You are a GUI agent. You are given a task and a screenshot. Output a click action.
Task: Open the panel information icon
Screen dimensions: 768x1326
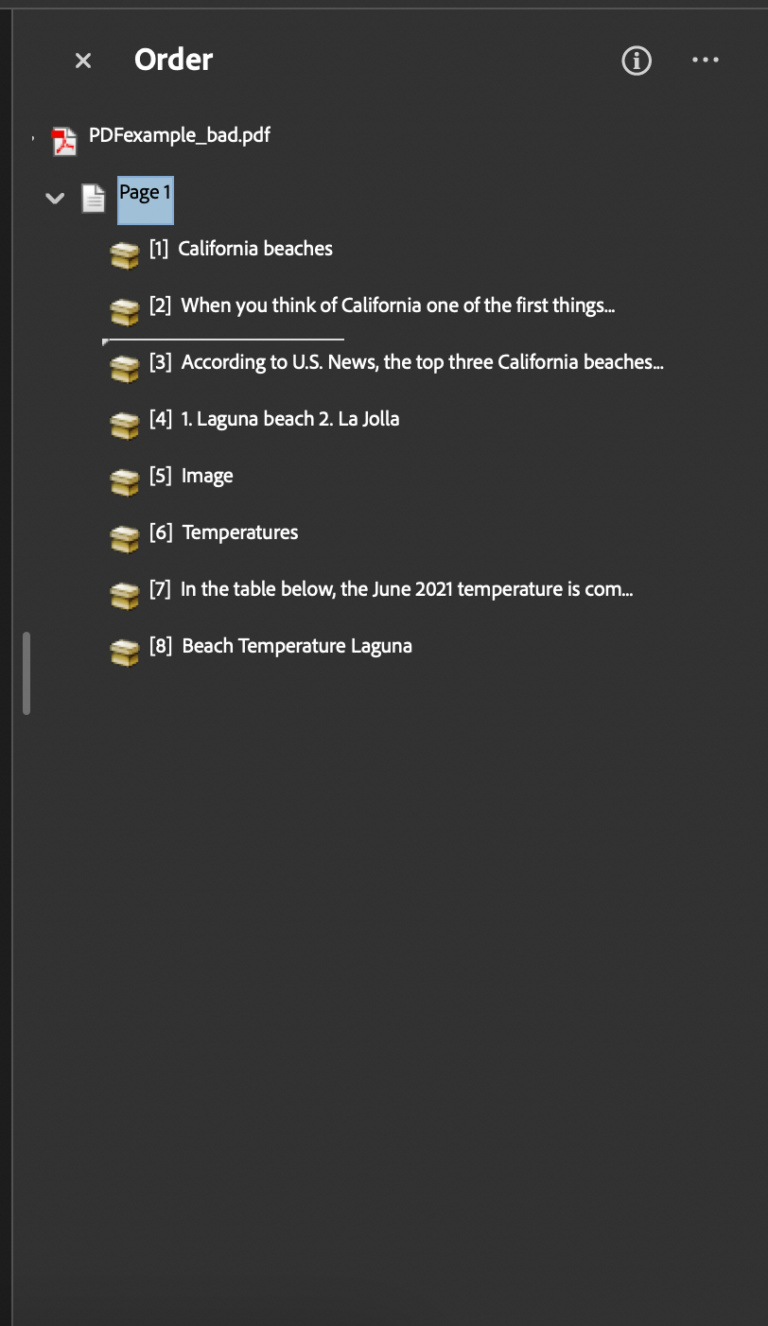(x=635, y=60)
